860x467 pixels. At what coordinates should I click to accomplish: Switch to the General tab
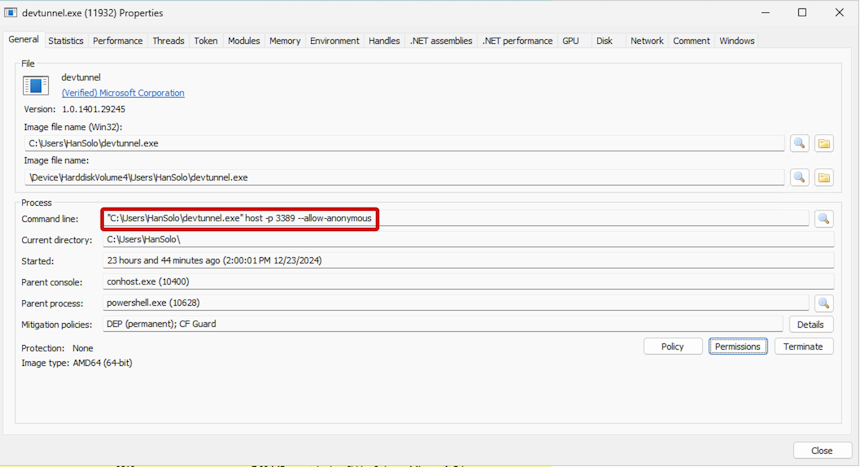coord(24,40)
